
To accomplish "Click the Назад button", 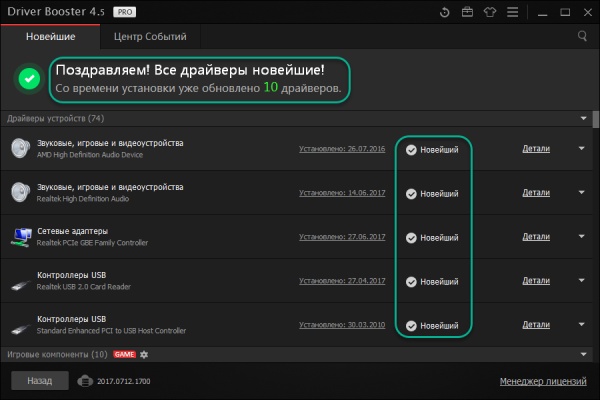I will click(40, 381).
